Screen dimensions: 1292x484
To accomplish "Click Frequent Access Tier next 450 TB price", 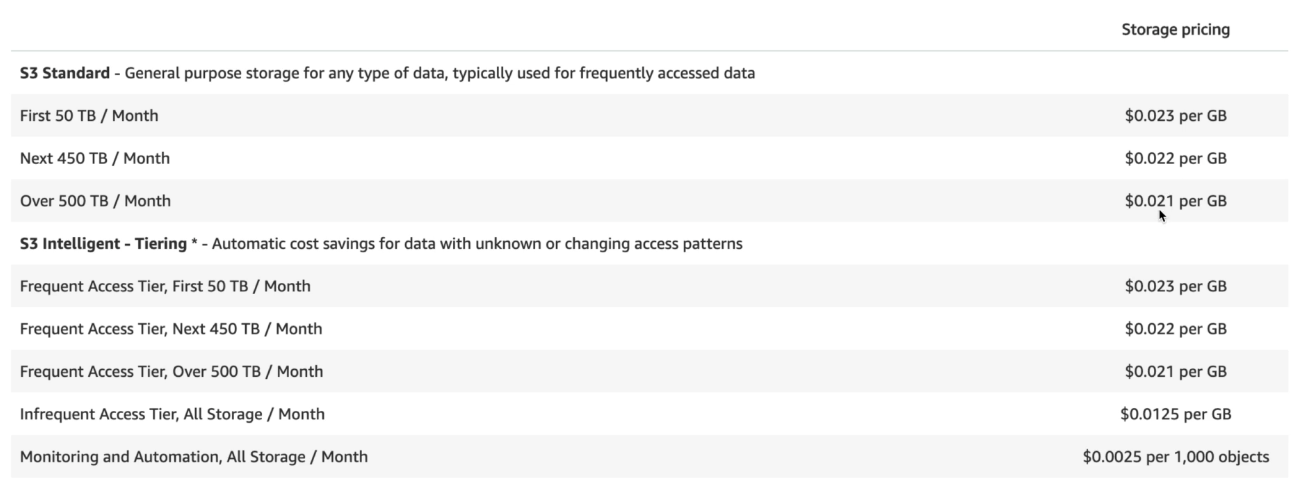I will (1175, 329).
